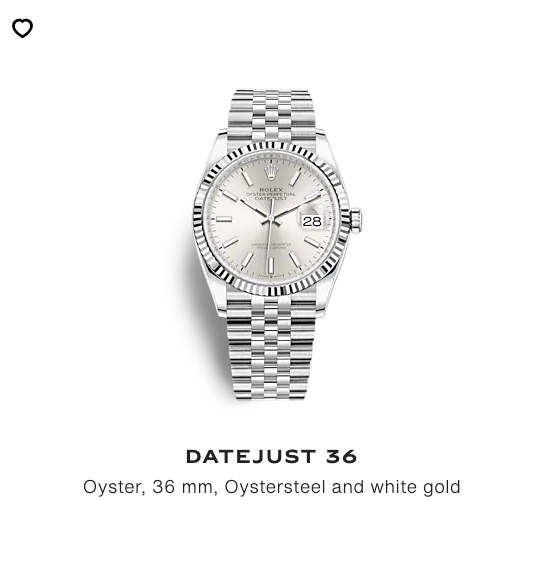Add the watch to favorites with heart icon
The width and height of the screenshot is (544, 574).
point(22,28)
